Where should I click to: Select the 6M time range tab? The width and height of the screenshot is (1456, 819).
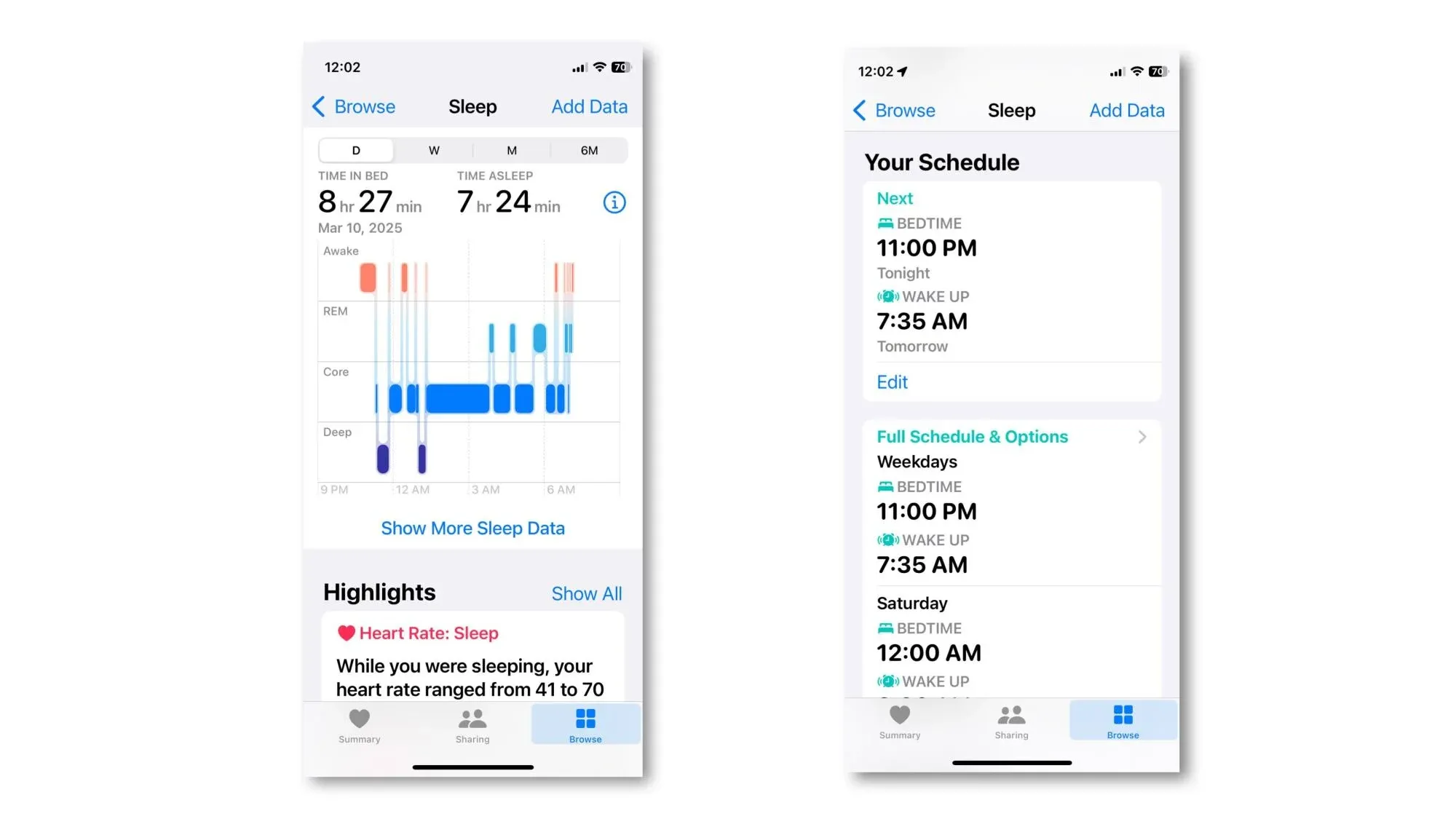pyautogui.click(x=589, y=150)
